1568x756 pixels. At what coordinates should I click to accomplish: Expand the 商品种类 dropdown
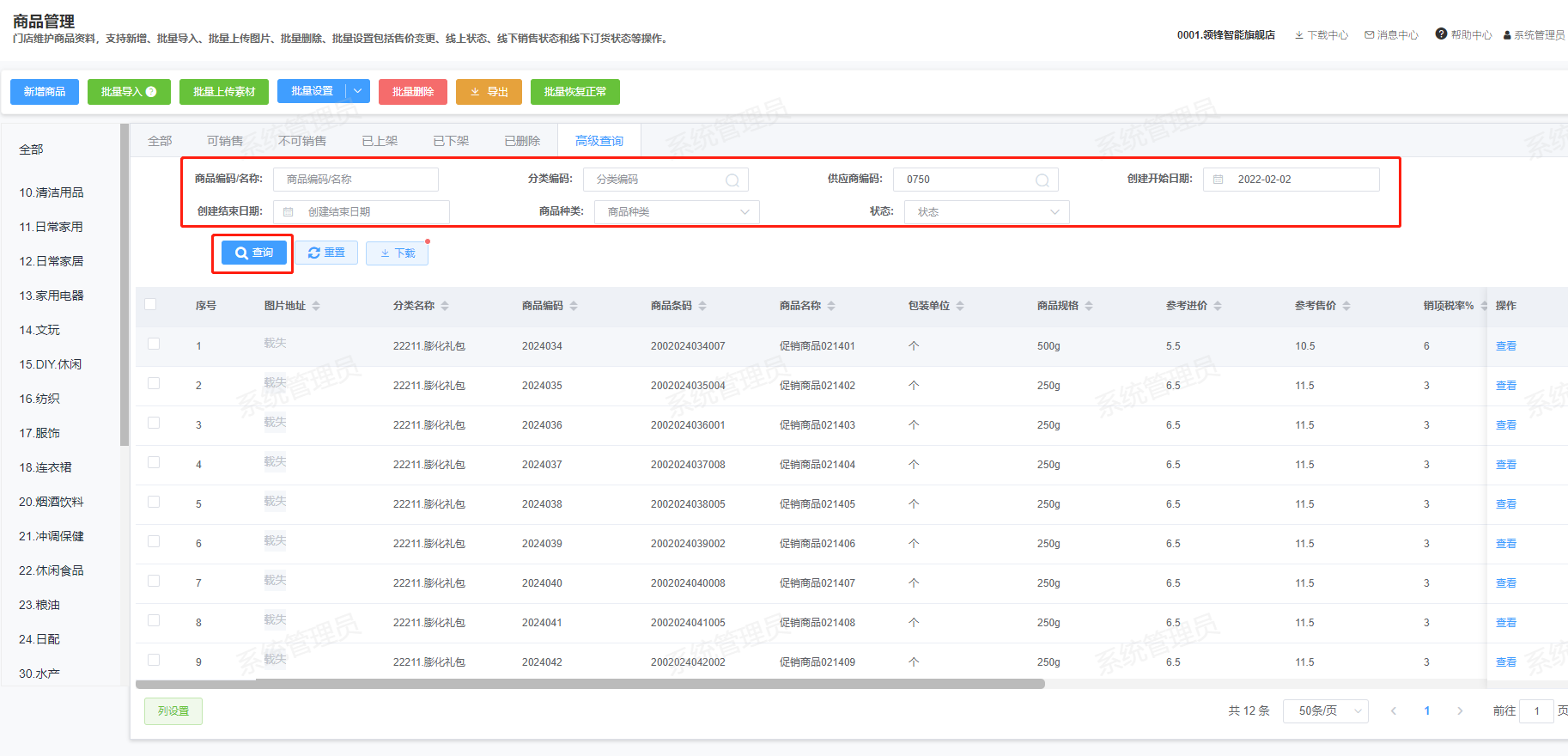point(677,212)
